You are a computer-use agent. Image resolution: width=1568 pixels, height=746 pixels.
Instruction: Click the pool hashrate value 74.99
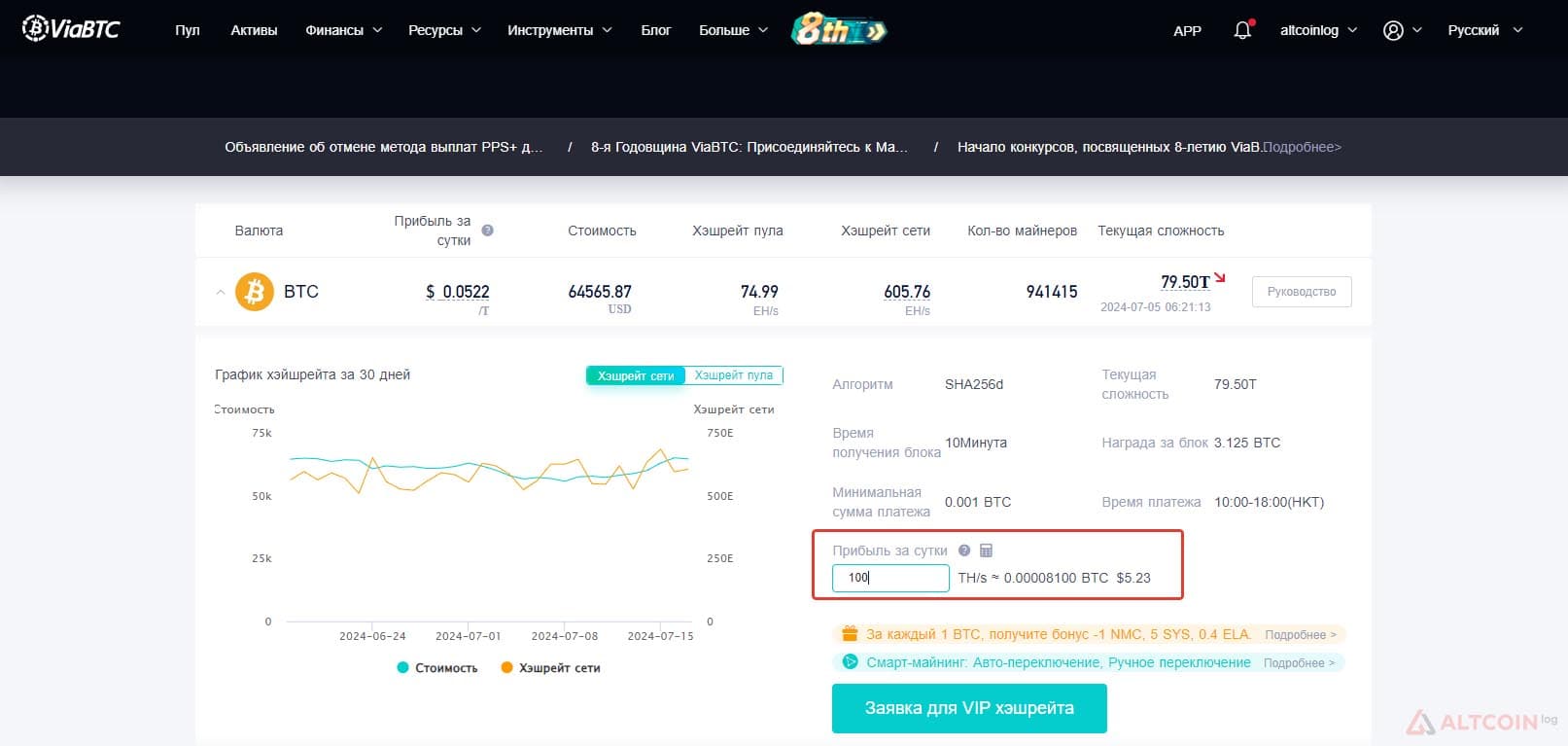click(759, 292)
